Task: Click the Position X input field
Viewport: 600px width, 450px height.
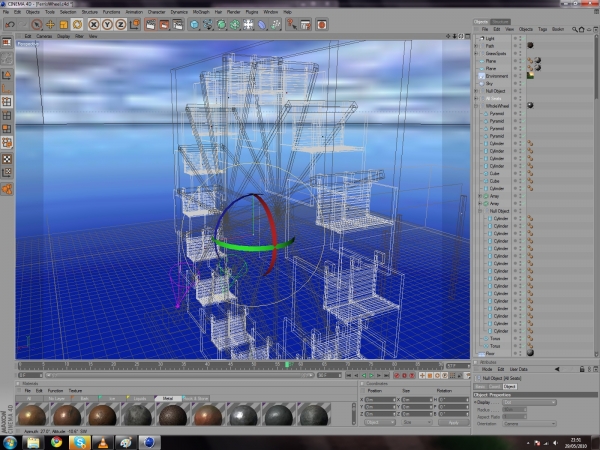Action: pyautogui.click(x=380, y=400)
